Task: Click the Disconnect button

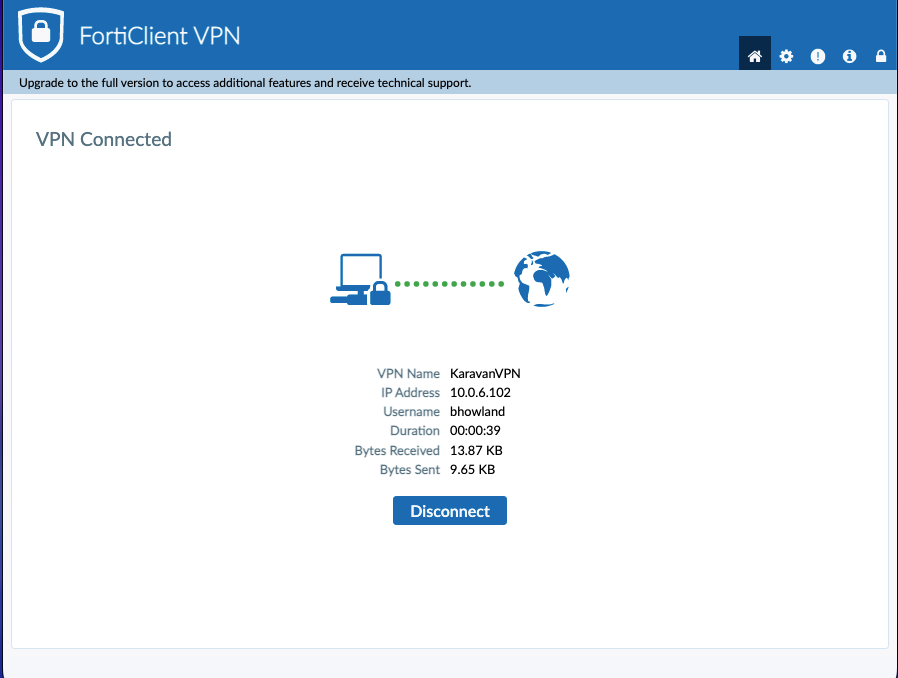Action: click(449, 510)
